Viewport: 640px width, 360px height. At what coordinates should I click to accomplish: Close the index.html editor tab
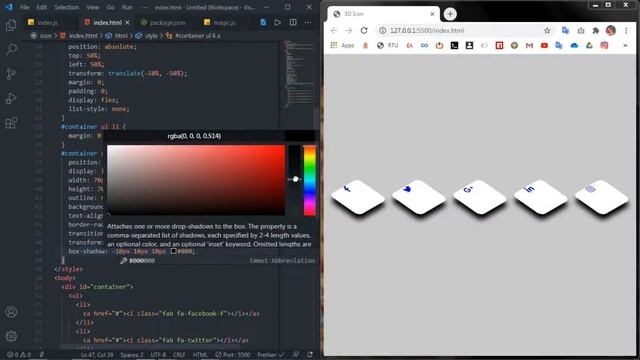coord(127,23)
